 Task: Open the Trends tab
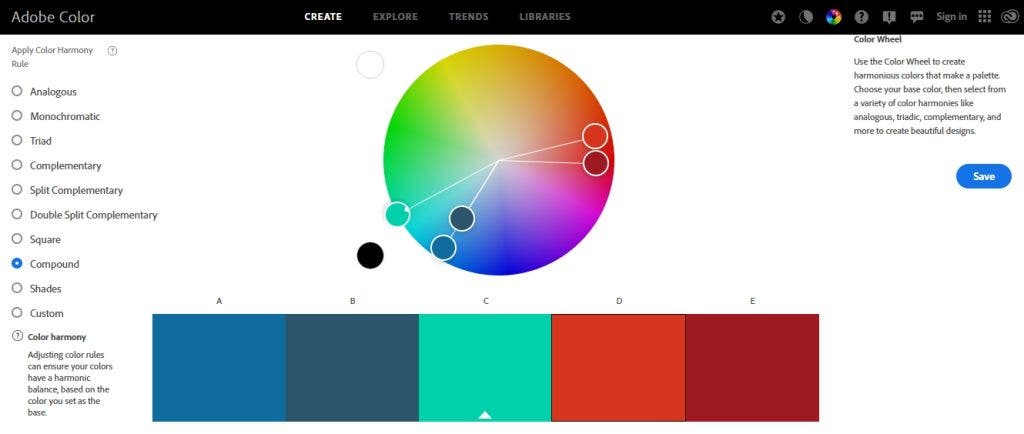[x=468, y=17]
